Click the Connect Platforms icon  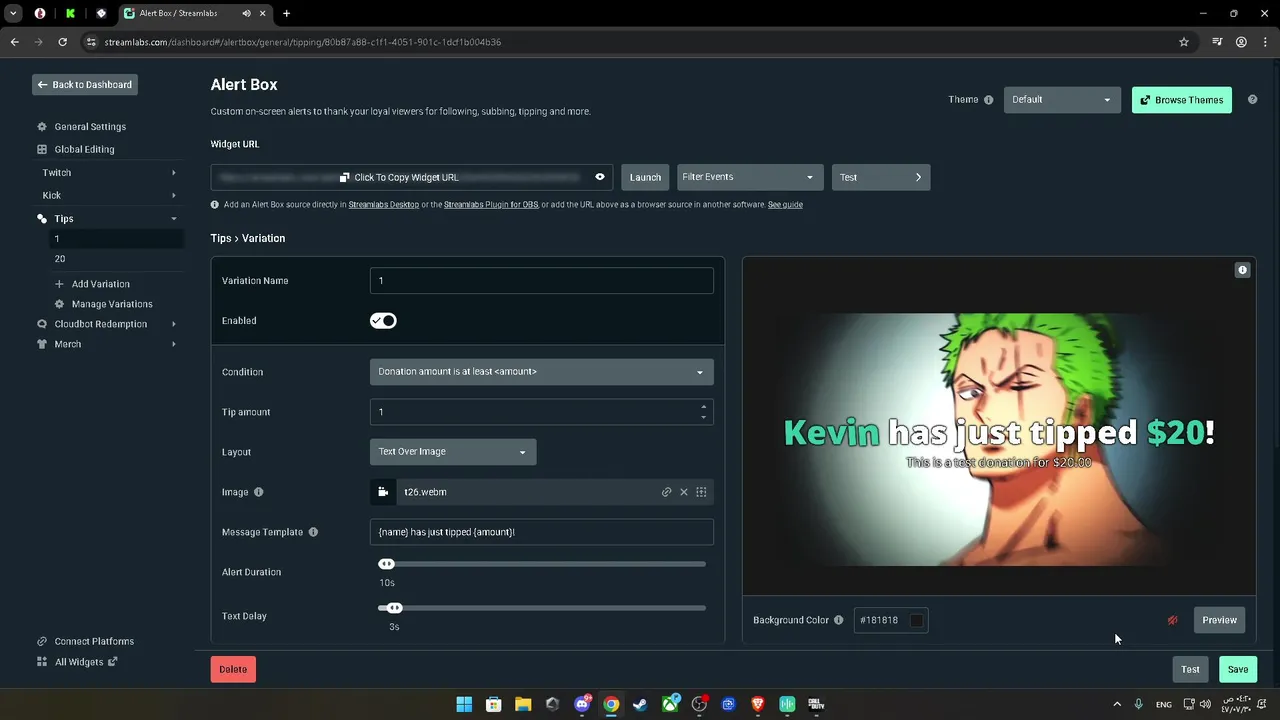(42, 641)
